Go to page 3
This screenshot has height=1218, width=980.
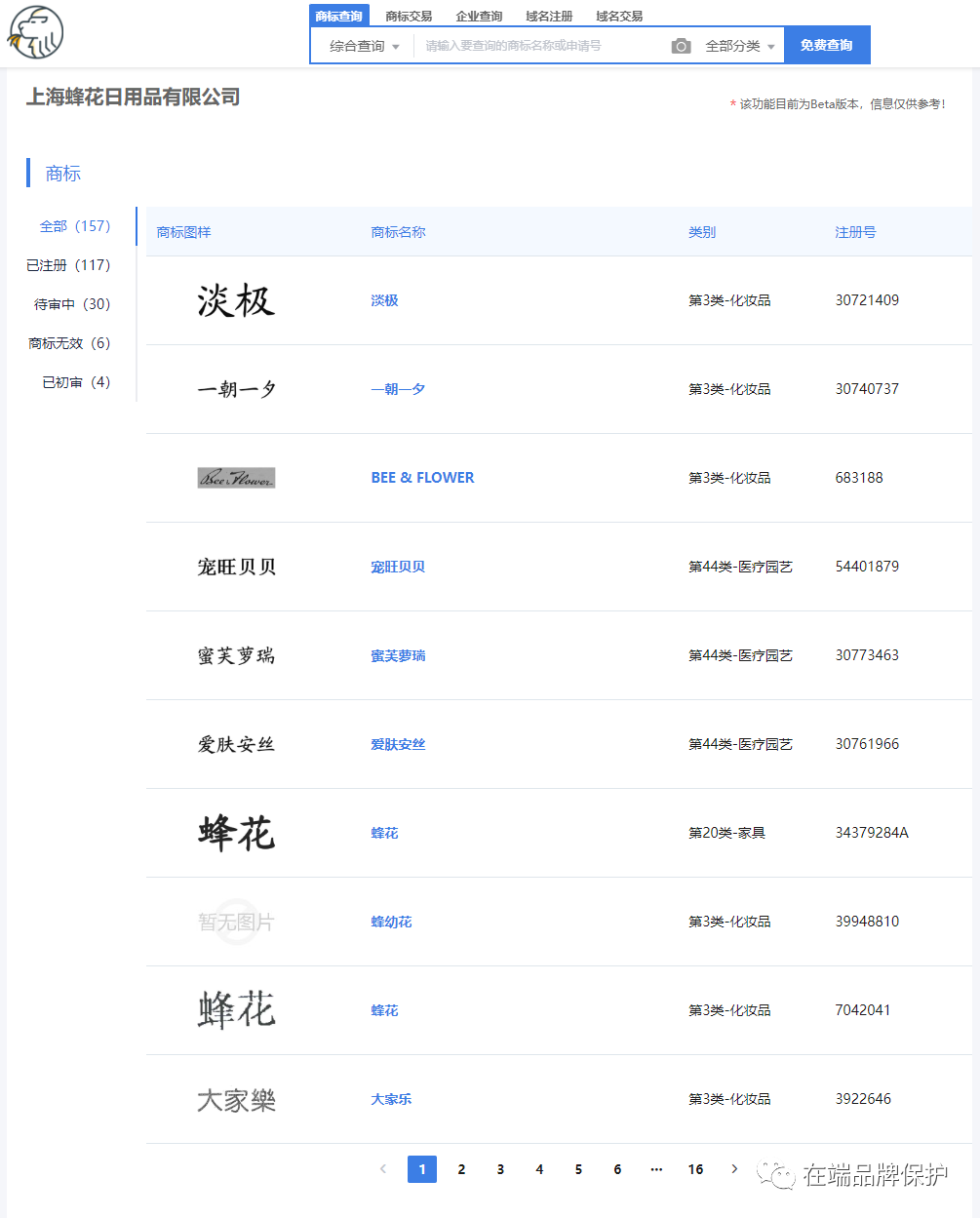tap(500, 1168)
